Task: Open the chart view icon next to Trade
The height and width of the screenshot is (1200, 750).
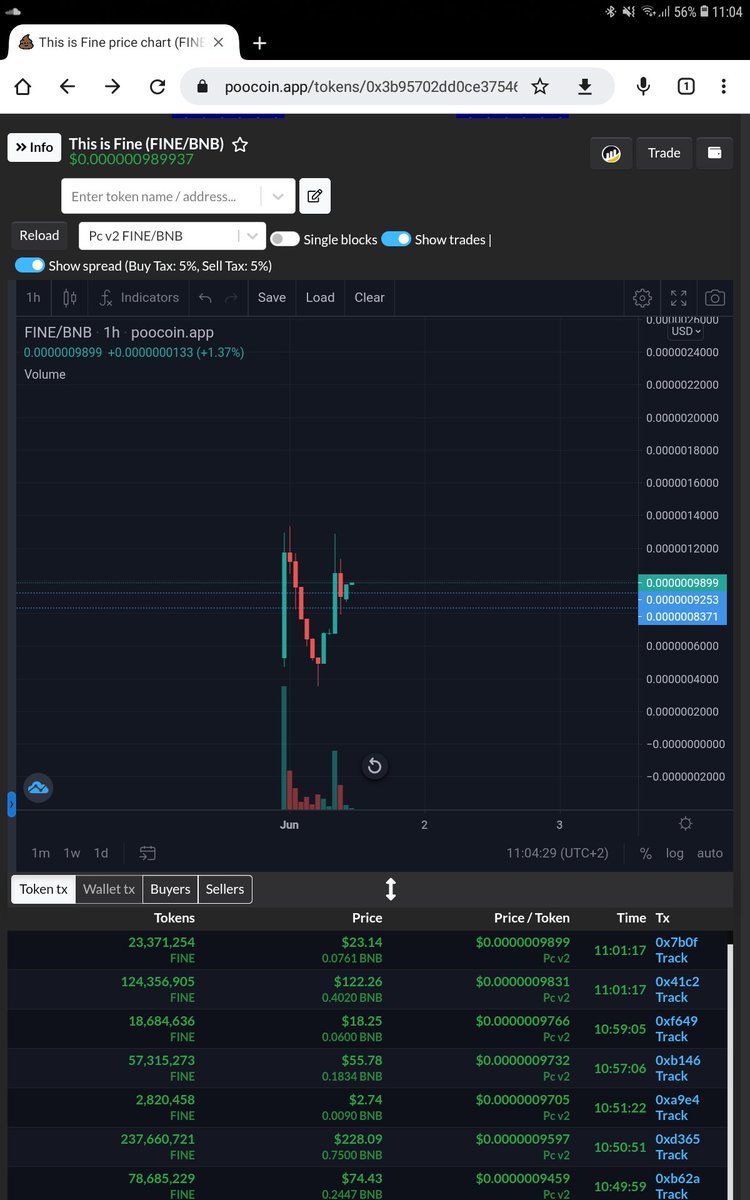Action: coord(609,153)
